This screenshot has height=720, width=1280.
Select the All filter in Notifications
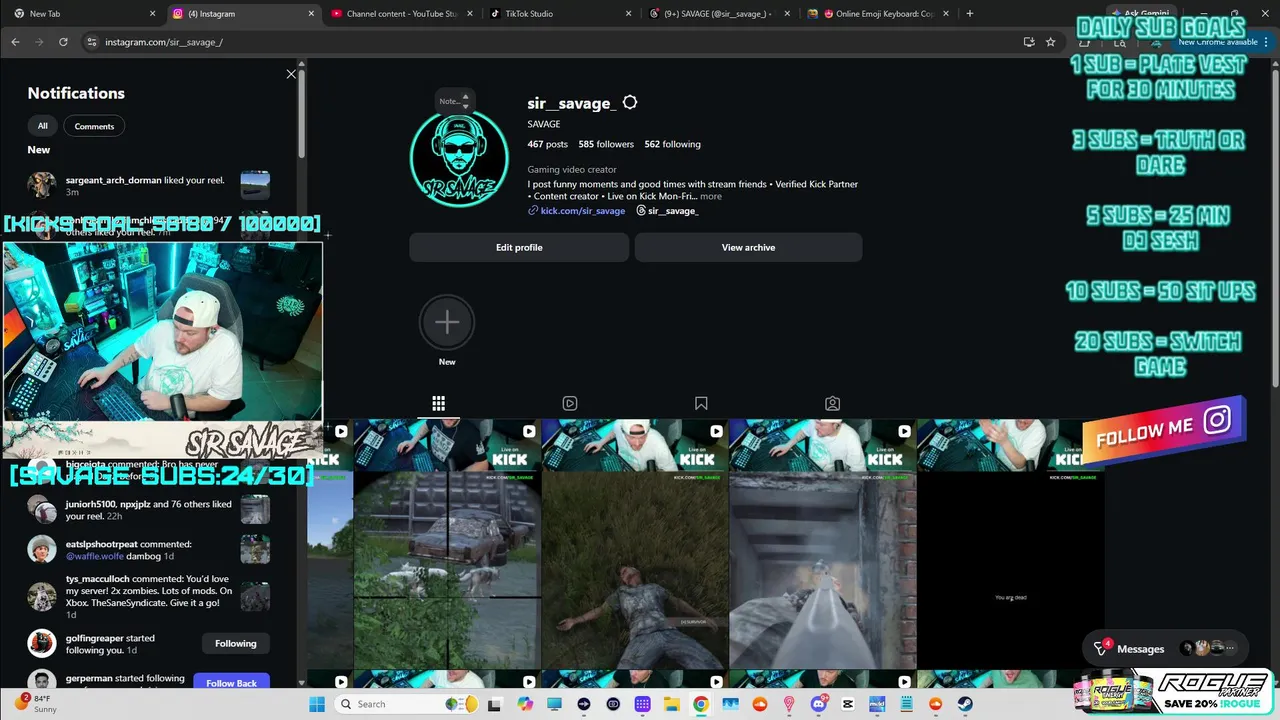pos(42,126)
